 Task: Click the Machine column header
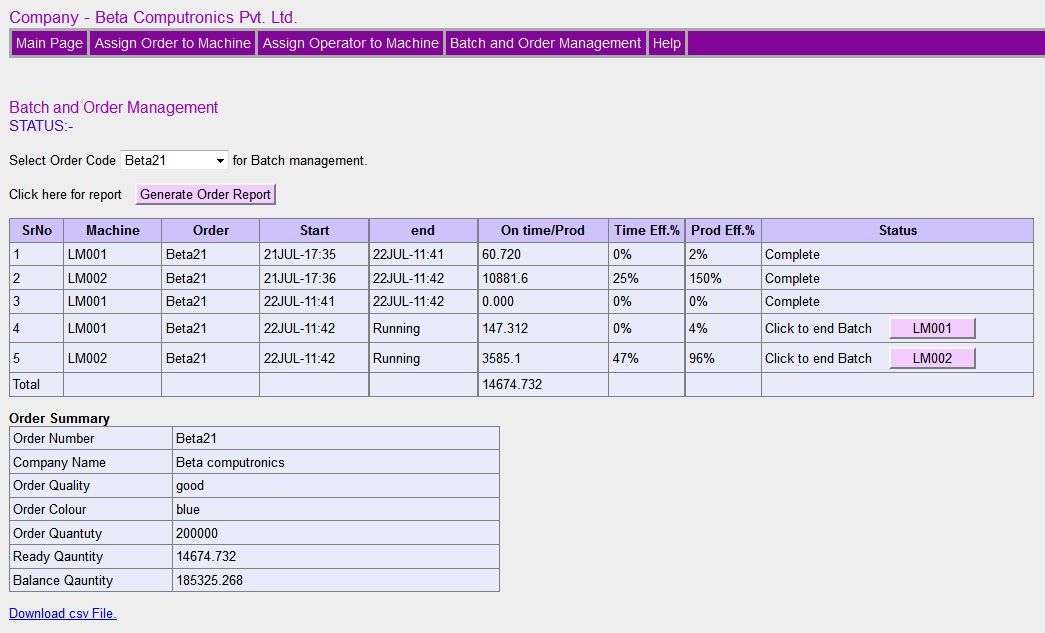[112, 230]
